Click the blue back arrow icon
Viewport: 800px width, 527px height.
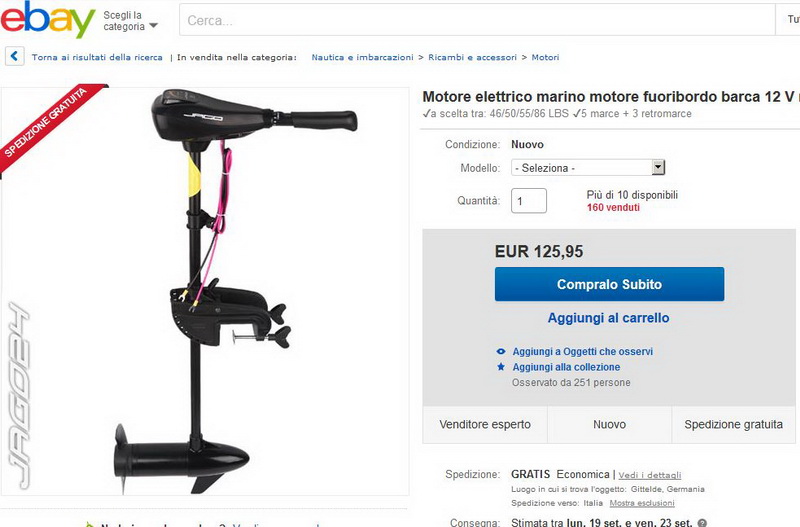(15, 56)
